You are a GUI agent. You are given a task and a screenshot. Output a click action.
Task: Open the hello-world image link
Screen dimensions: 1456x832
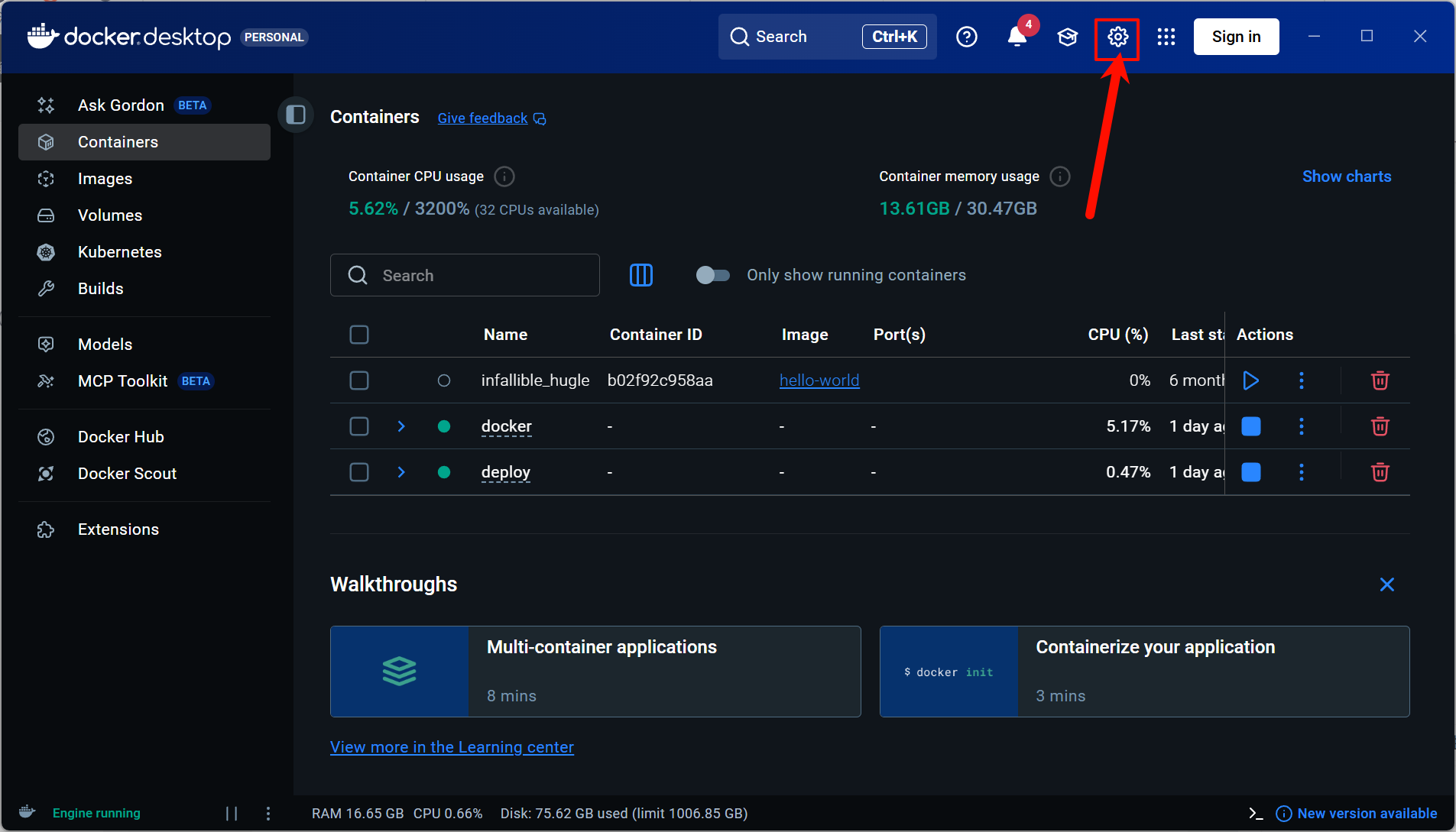pos(819,380)
